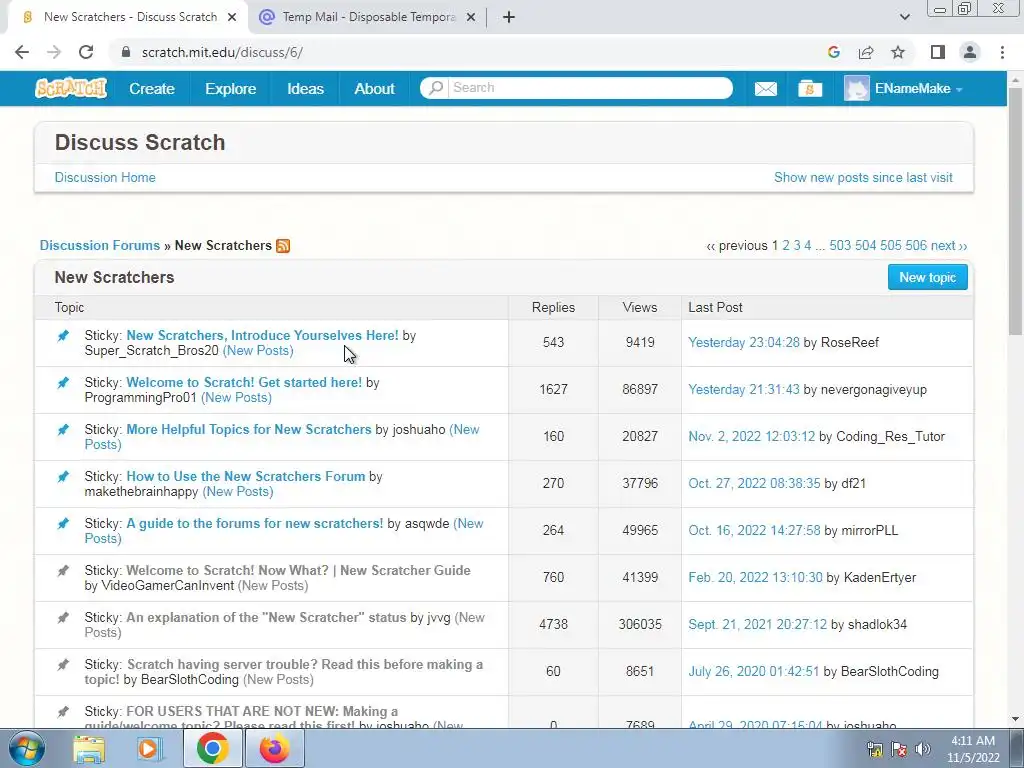Image resolution: width=1024 pixels, height=768 pixels.
Task: Open Chrome three-dot menu
Action: click(1002, 52)
